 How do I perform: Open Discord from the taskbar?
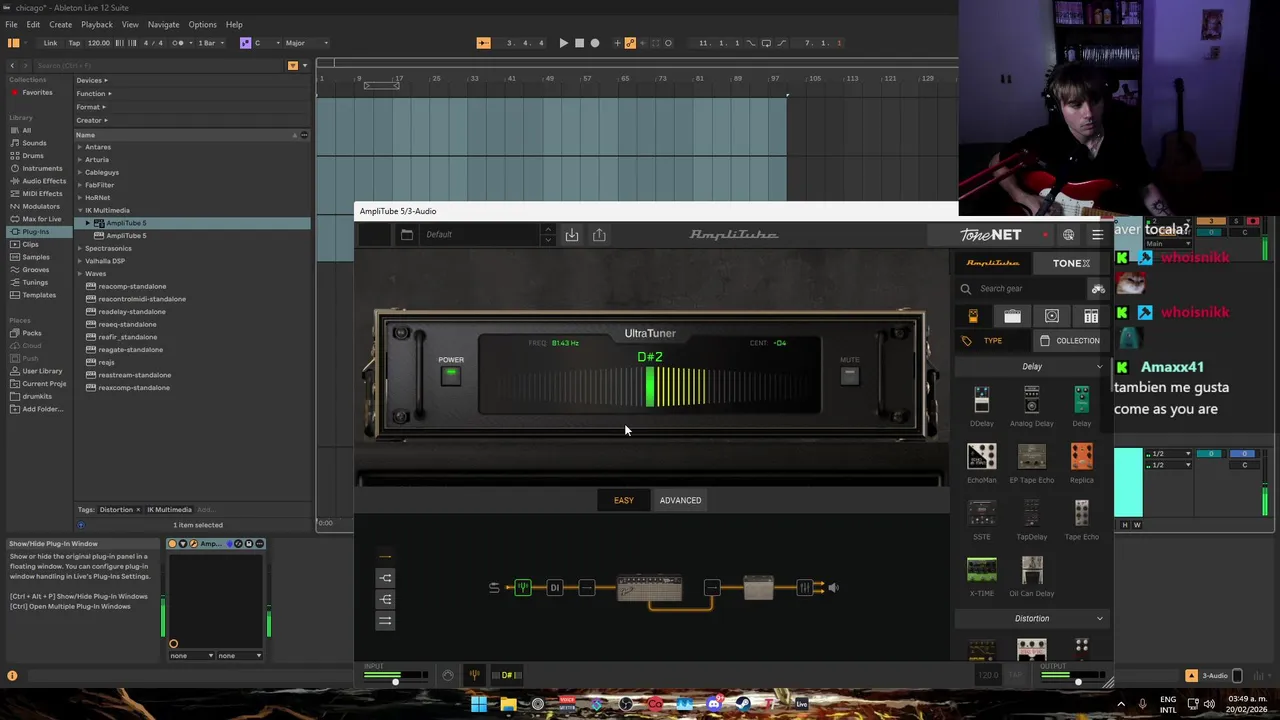(713, 704)
